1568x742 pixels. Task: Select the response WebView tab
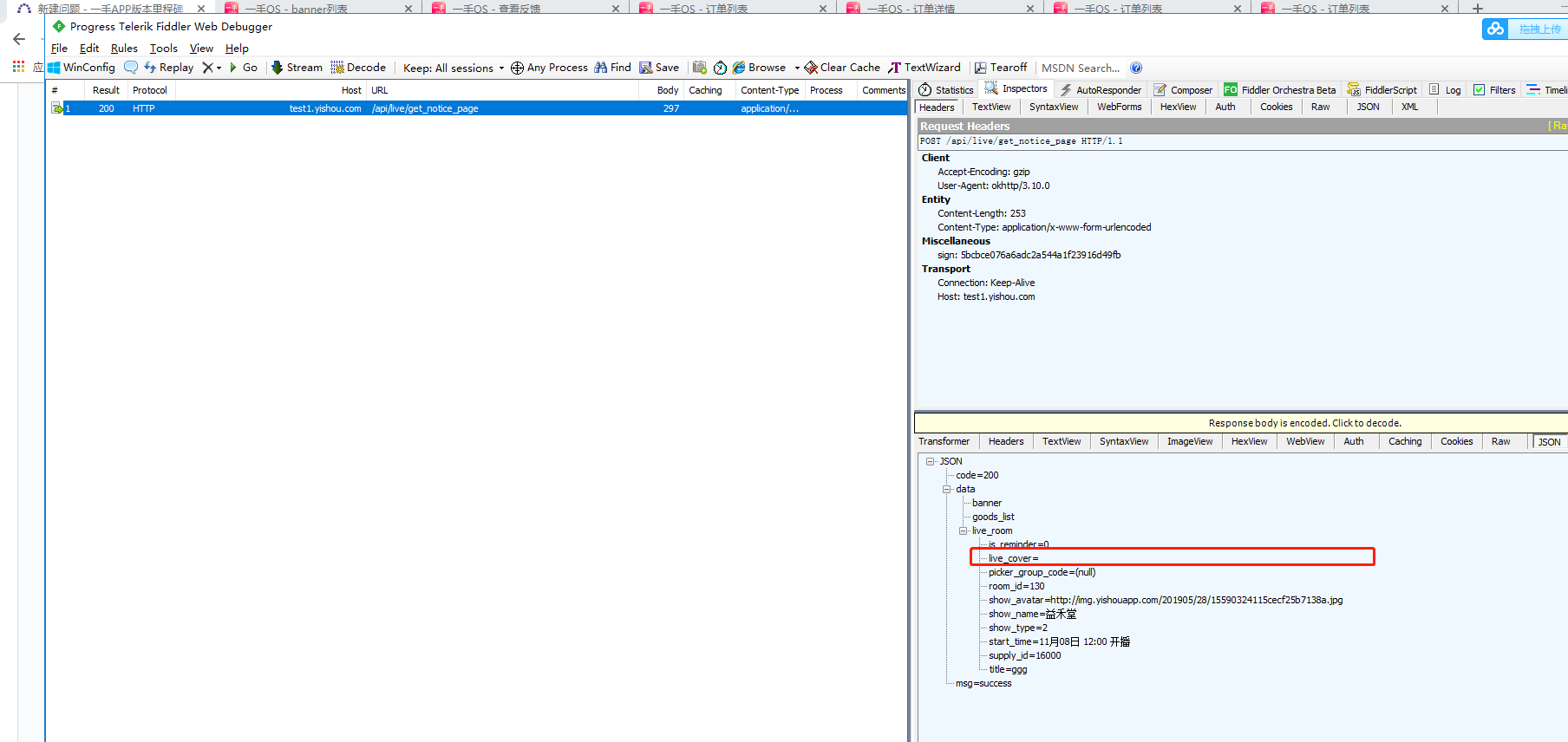[x=1305, y=442]
